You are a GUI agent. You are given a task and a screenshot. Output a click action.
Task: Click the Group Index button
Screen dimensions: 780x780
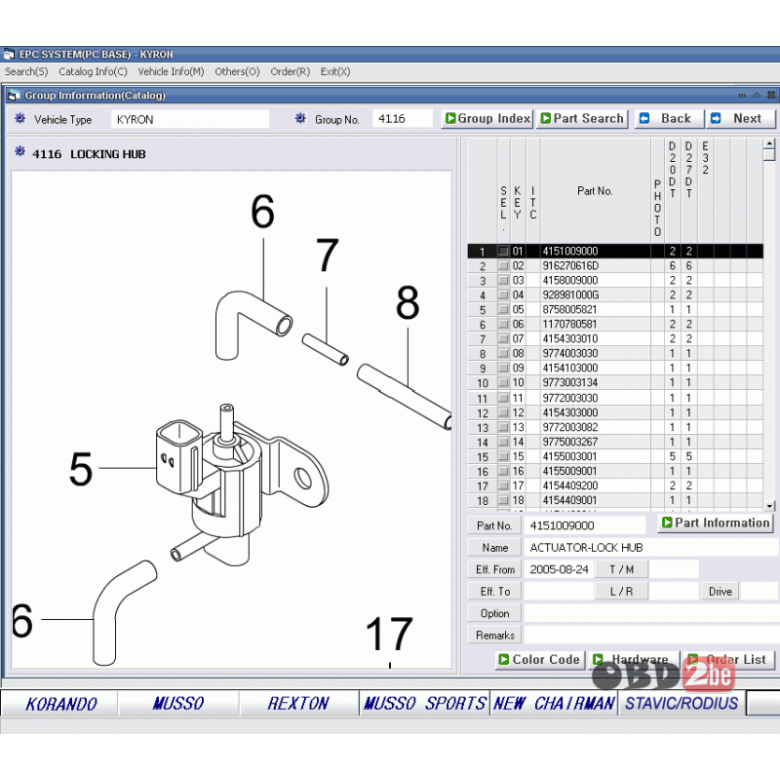[487, 119]
